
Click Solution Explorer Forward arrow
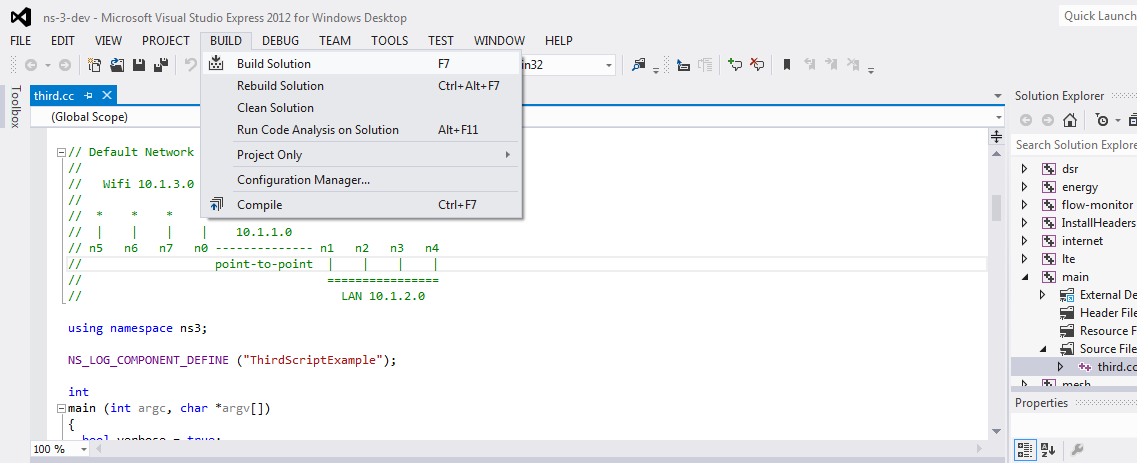click(x=1048, y=120)
